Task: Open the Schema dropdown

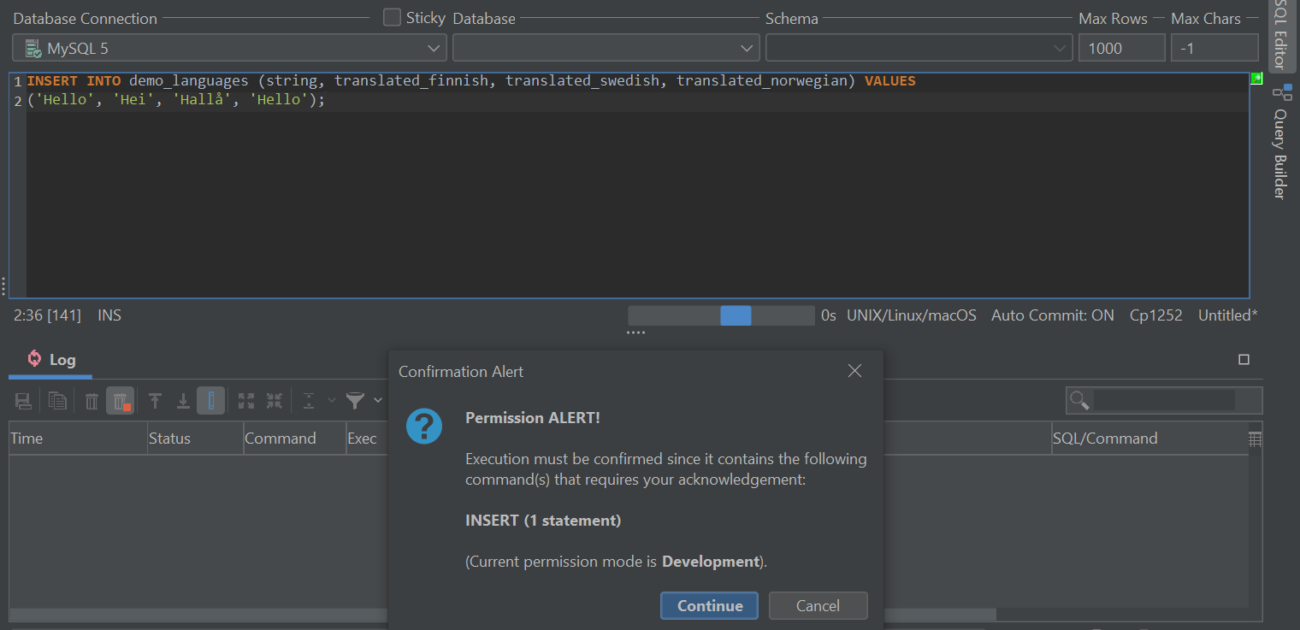Action: [919, 48]
